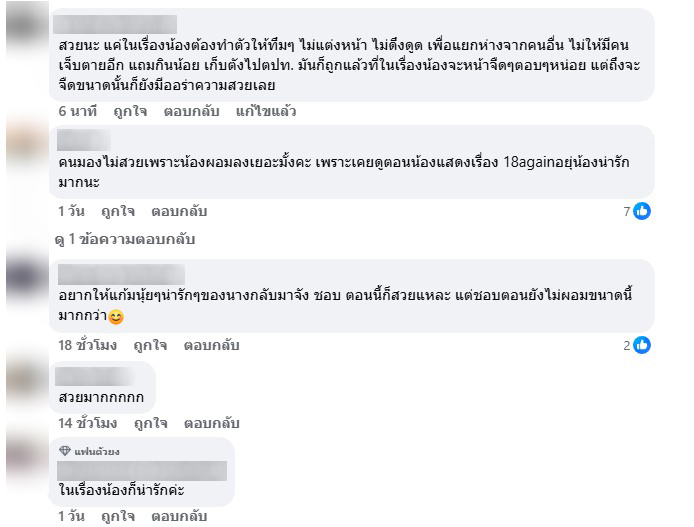Reply to the comment posted 6 นาที ago

point(191,111)
